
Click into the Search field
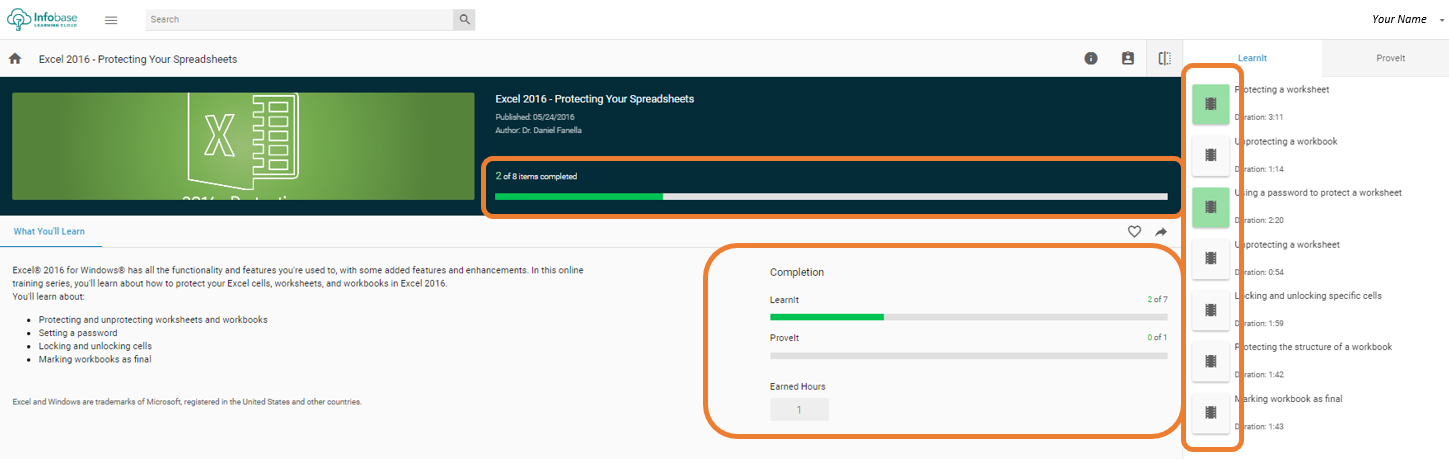299,19
